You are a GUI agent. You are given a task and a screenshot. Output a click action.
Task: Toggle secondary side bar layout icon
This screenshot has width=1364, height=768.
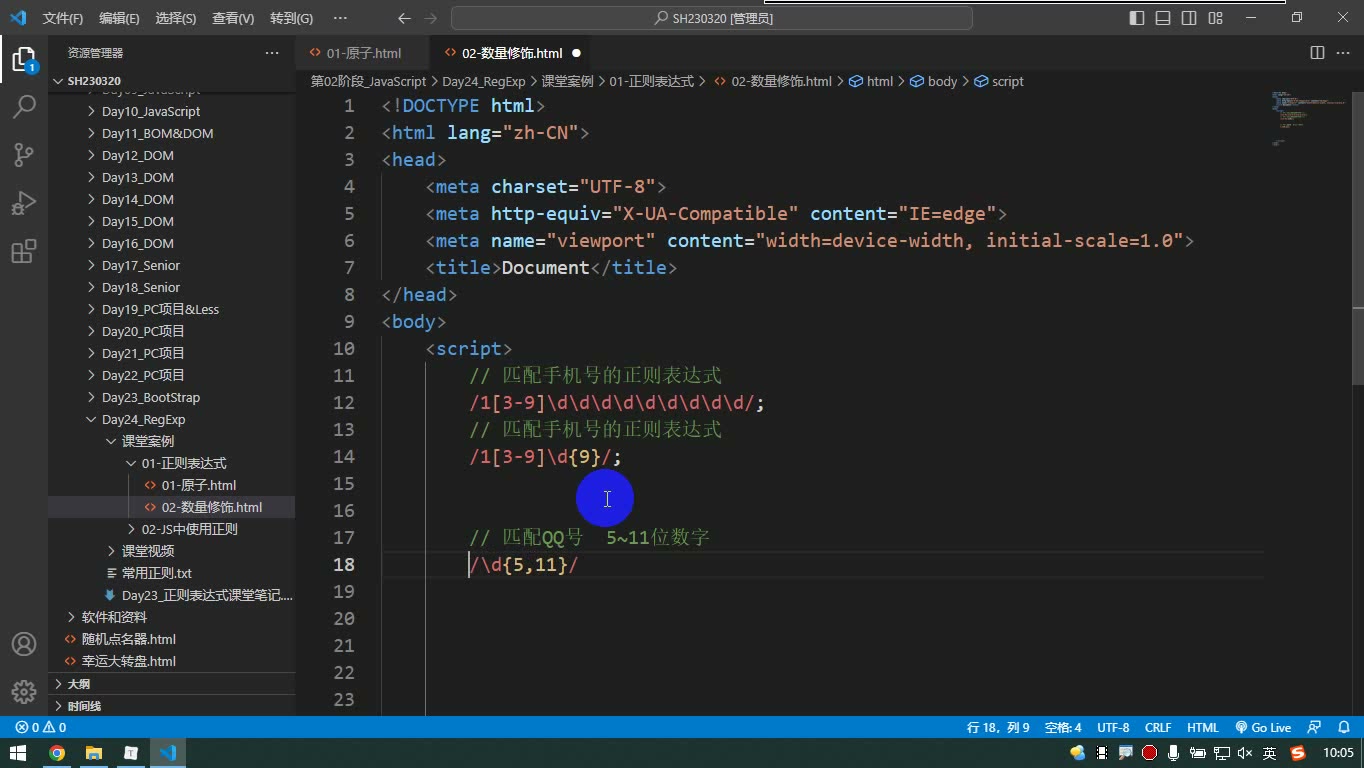coord(1189,18)
